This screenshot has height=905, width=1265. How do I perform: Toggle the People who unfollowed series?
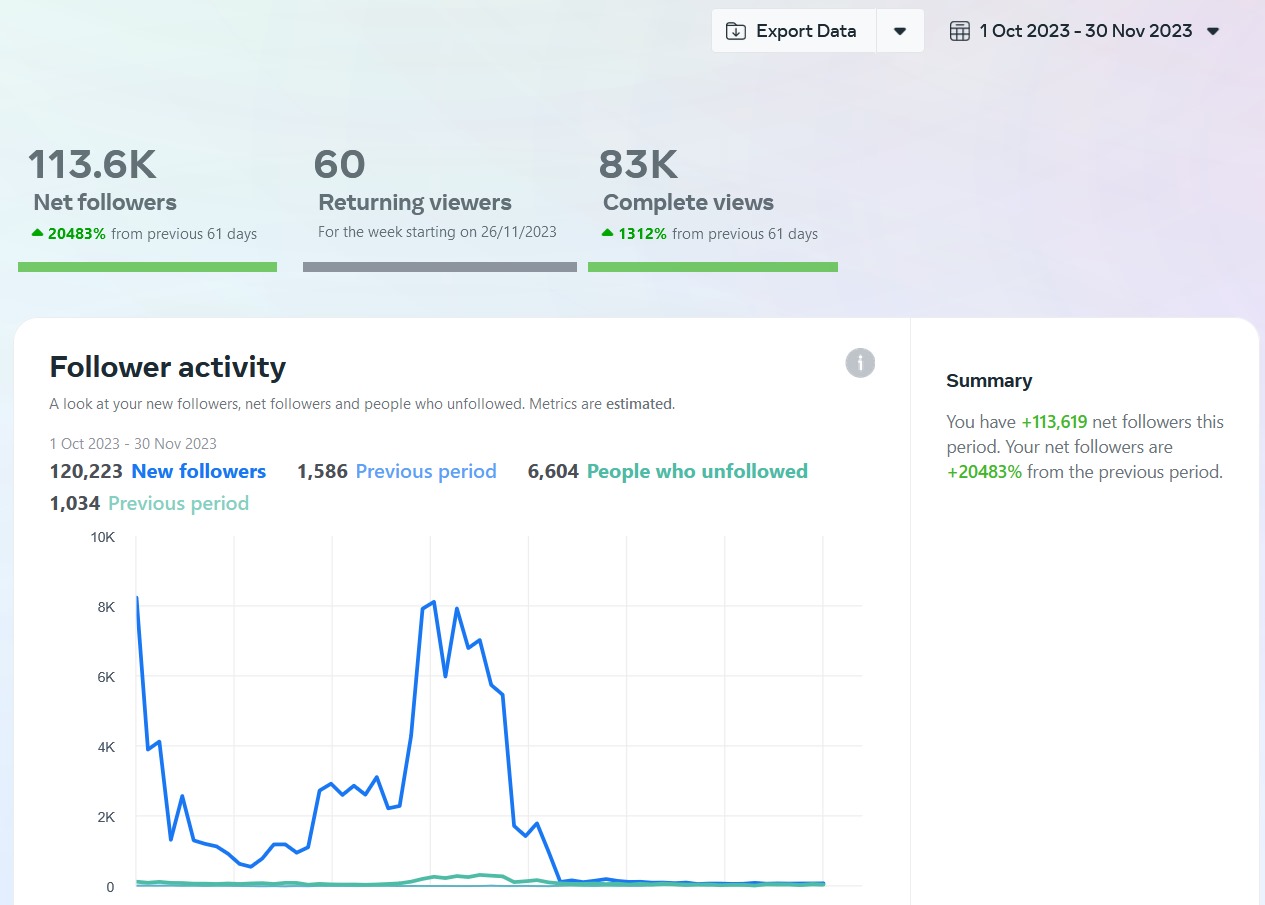point(697,471)
